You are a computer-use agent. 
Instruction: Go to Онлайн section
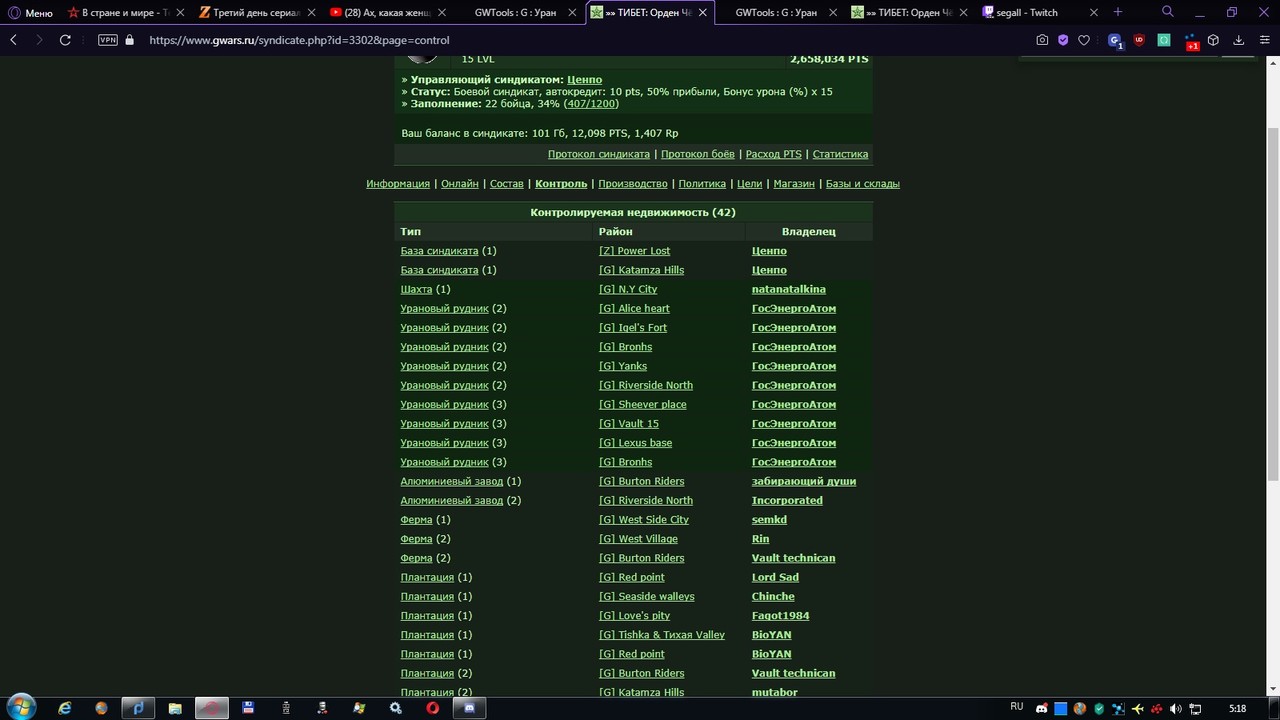tap(460, 183)
